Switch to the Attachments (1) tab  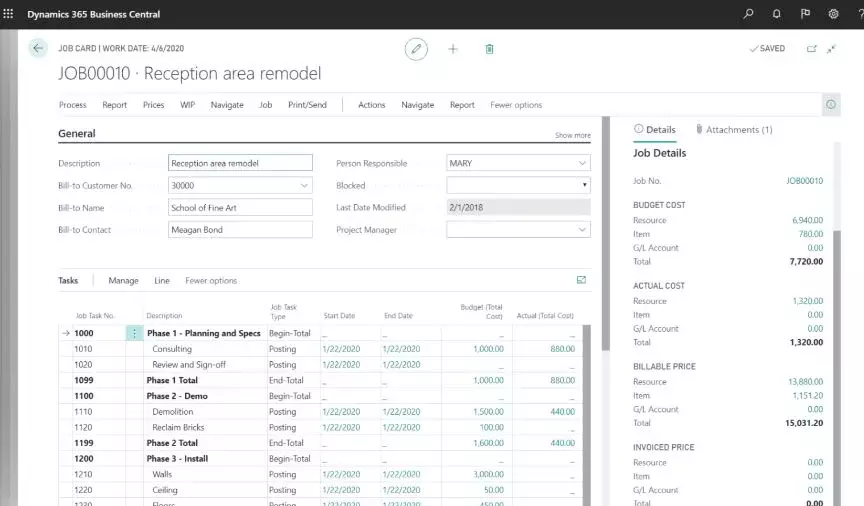click(x=734, y=130)
